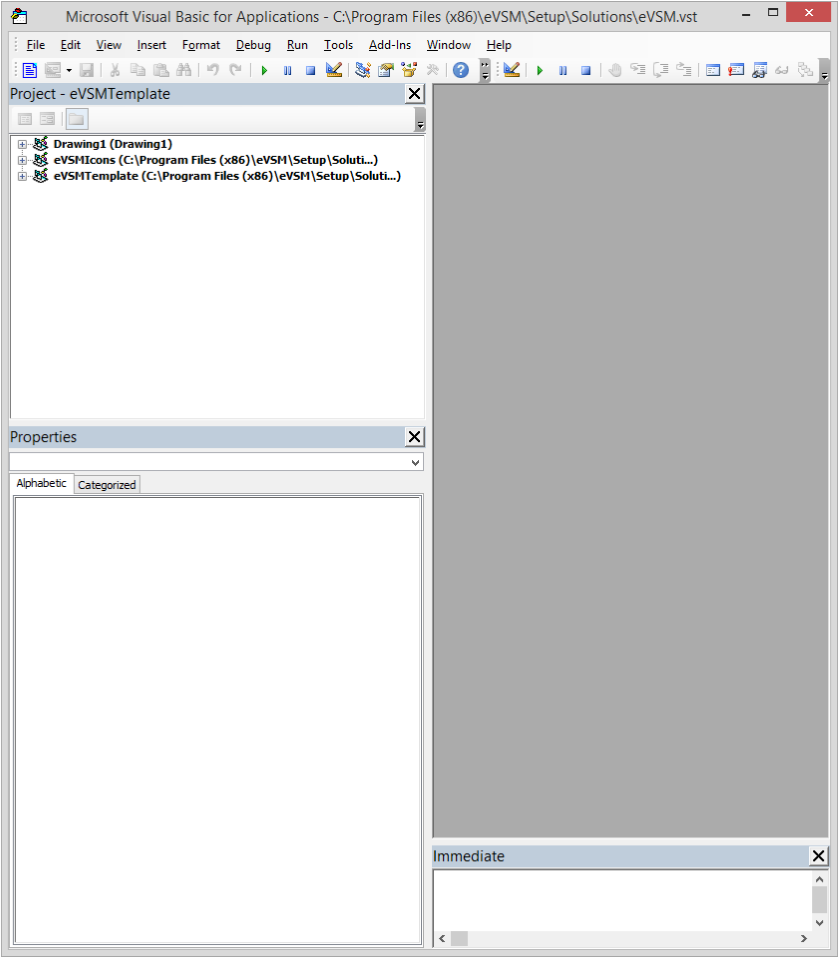Switch to the Alphabetic tab
The width and height of the screenshot is (839, 958).
(42, 483)
